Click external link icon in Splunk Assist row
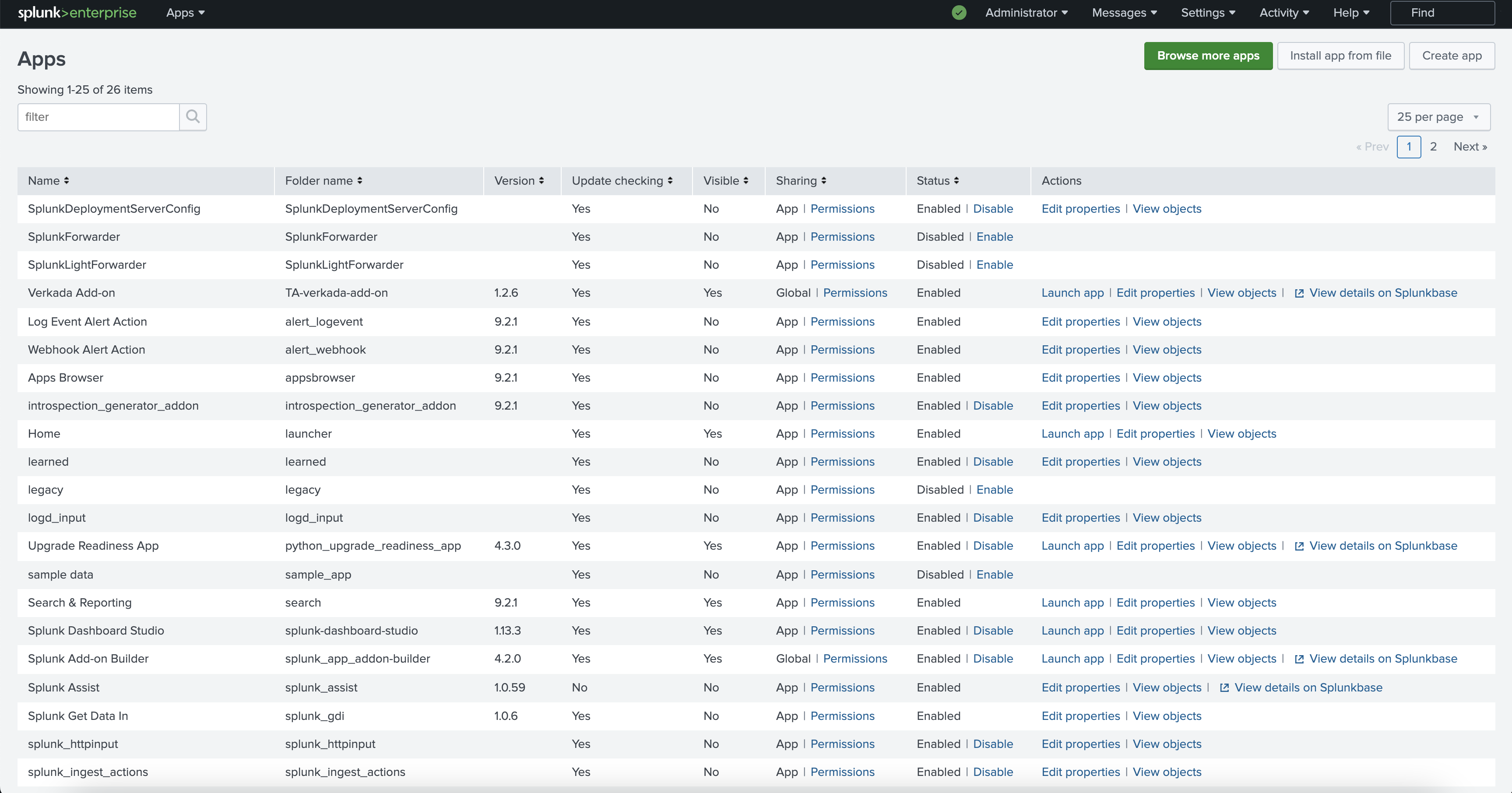Screen dimensions: 1512x793 click(x=1224, y=688)
